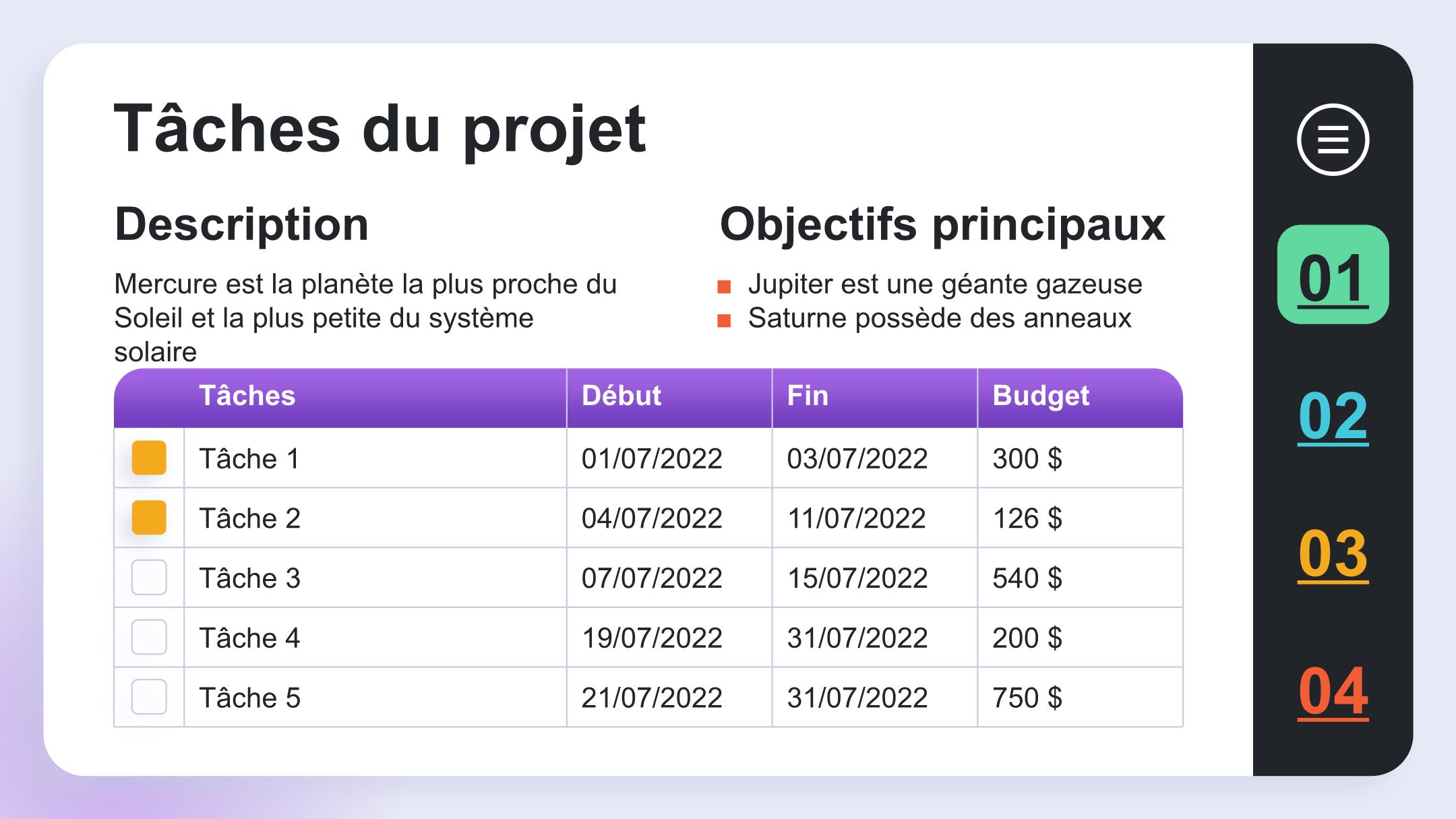Click the Budget column header
Image resolution: width=1456 pixels, height=819 pixels.
click(x=1040, y=396)
